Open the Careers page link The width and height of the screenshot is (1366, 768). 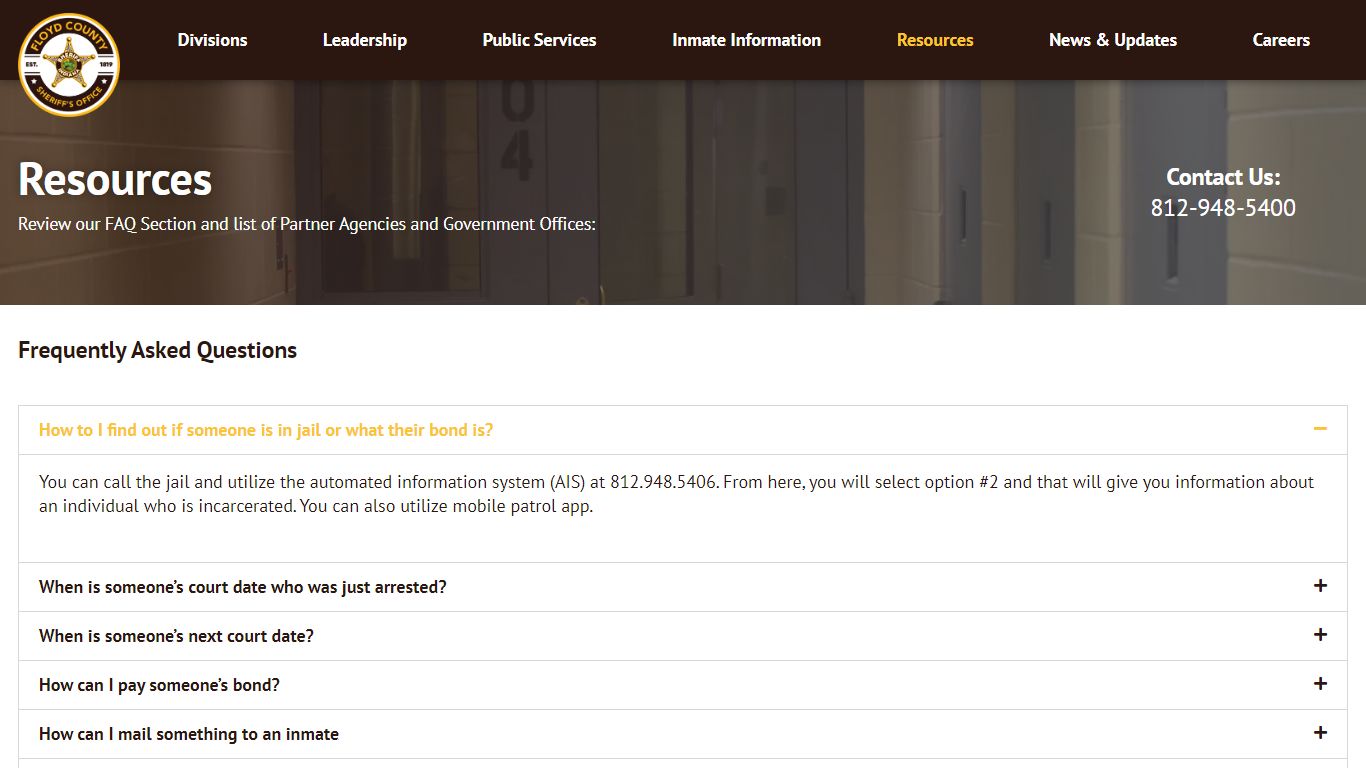1280,40
